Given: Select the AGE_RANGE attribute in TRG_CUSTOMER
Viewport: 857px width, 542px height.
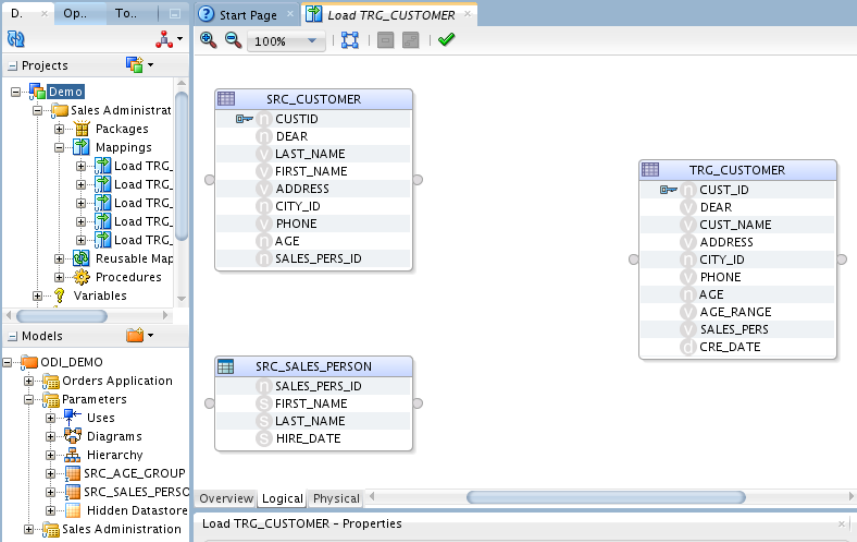Looking at the screenshot, I should [737, 312].
